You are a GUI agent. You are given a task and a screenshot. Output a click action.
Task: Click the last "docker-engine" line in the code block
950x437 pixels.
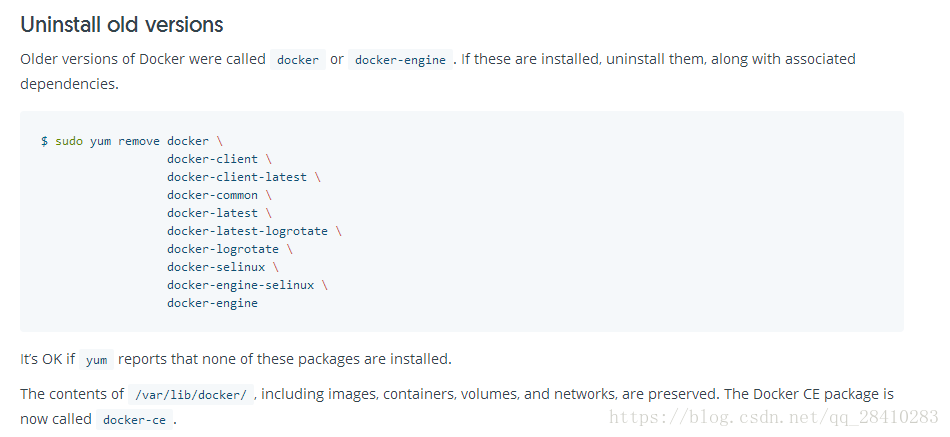pos(212,303)
